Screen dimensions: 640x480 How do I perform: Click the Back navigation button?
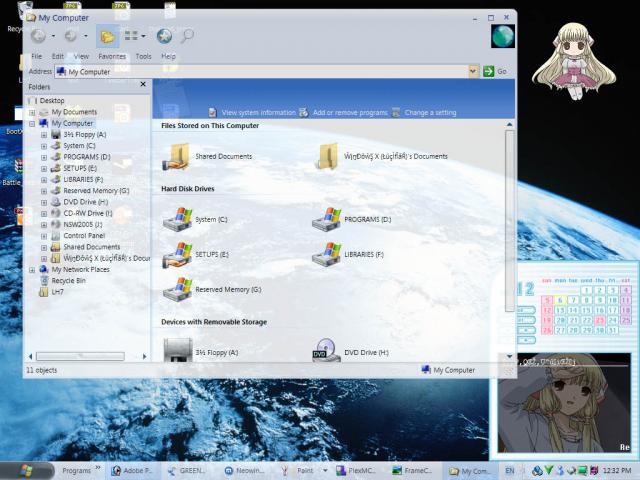(38, 36)
